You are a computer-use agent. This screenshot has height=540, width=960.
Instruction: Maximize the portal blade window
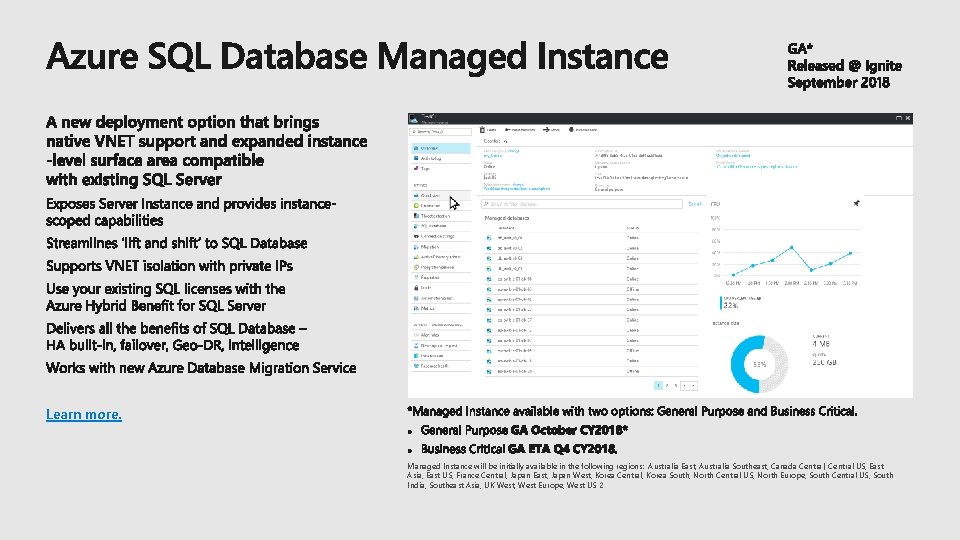click(x=899, y=118)
